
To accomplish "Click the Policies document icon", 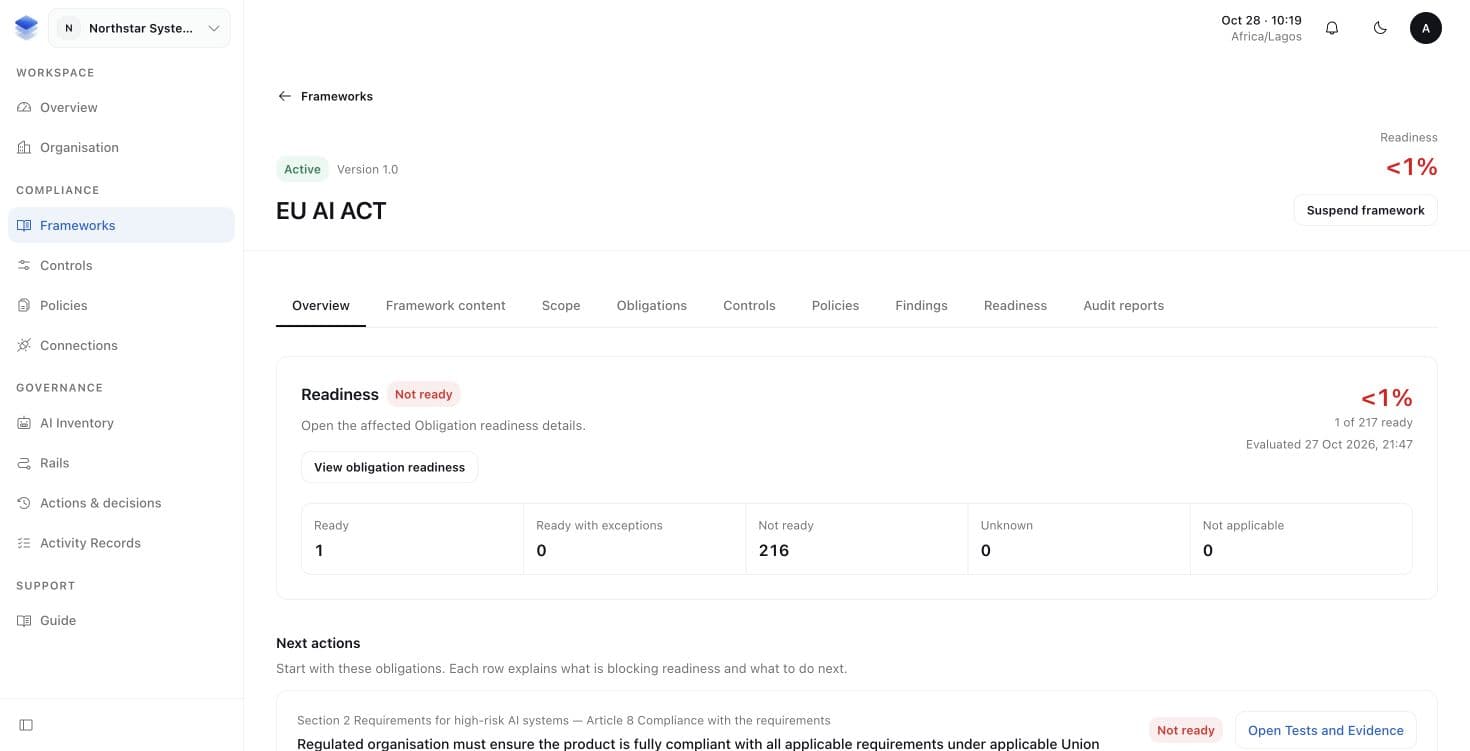I will [24, 305].
